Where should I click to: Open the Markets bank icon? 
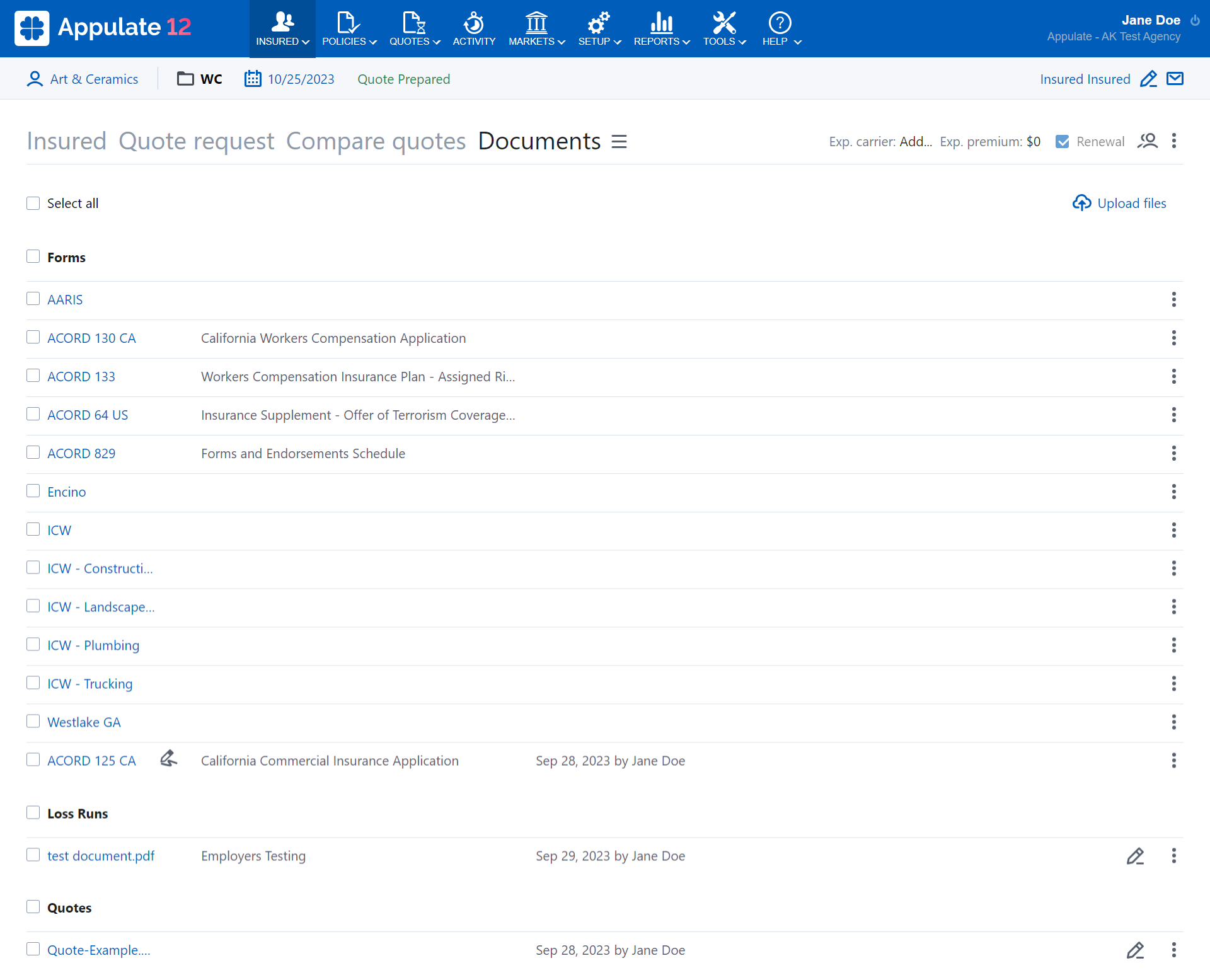click(x=536, y=22)
